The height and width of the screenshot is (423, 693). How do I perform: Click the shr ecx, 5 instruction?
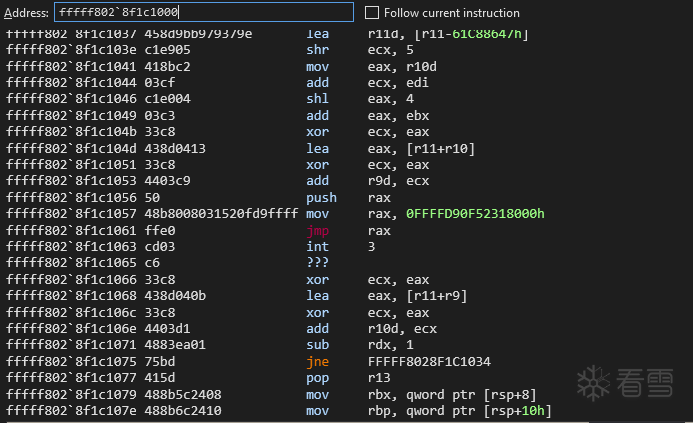pos(316,50)
